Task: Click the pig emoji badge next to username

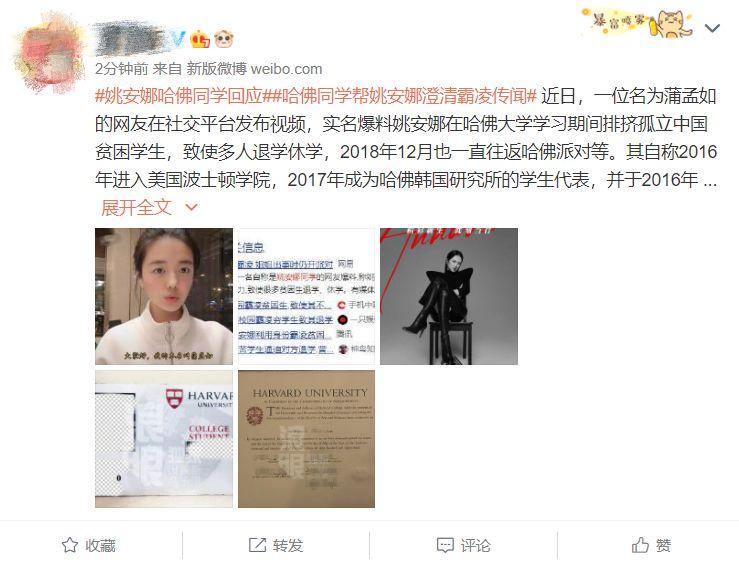Action: pyautogui.click(x=224, y=40)
